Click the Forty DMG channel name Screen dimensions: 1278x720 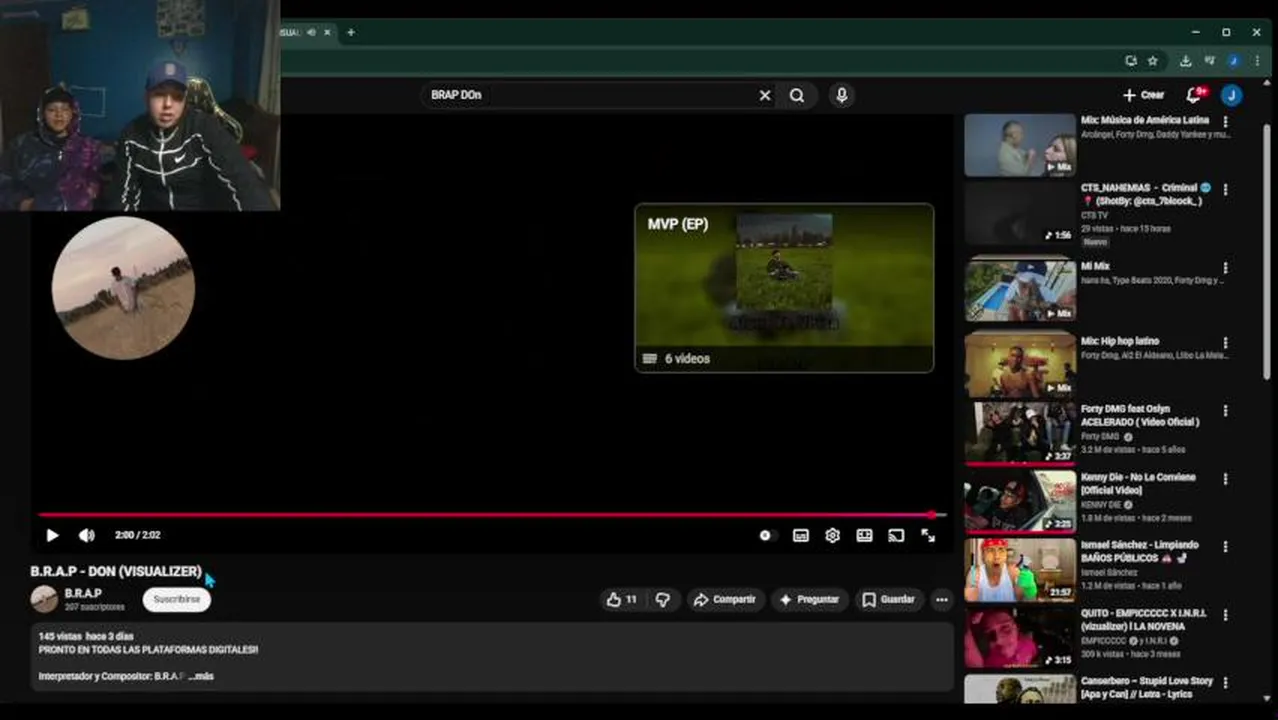pyautogui.click(x=1100, y=437)
